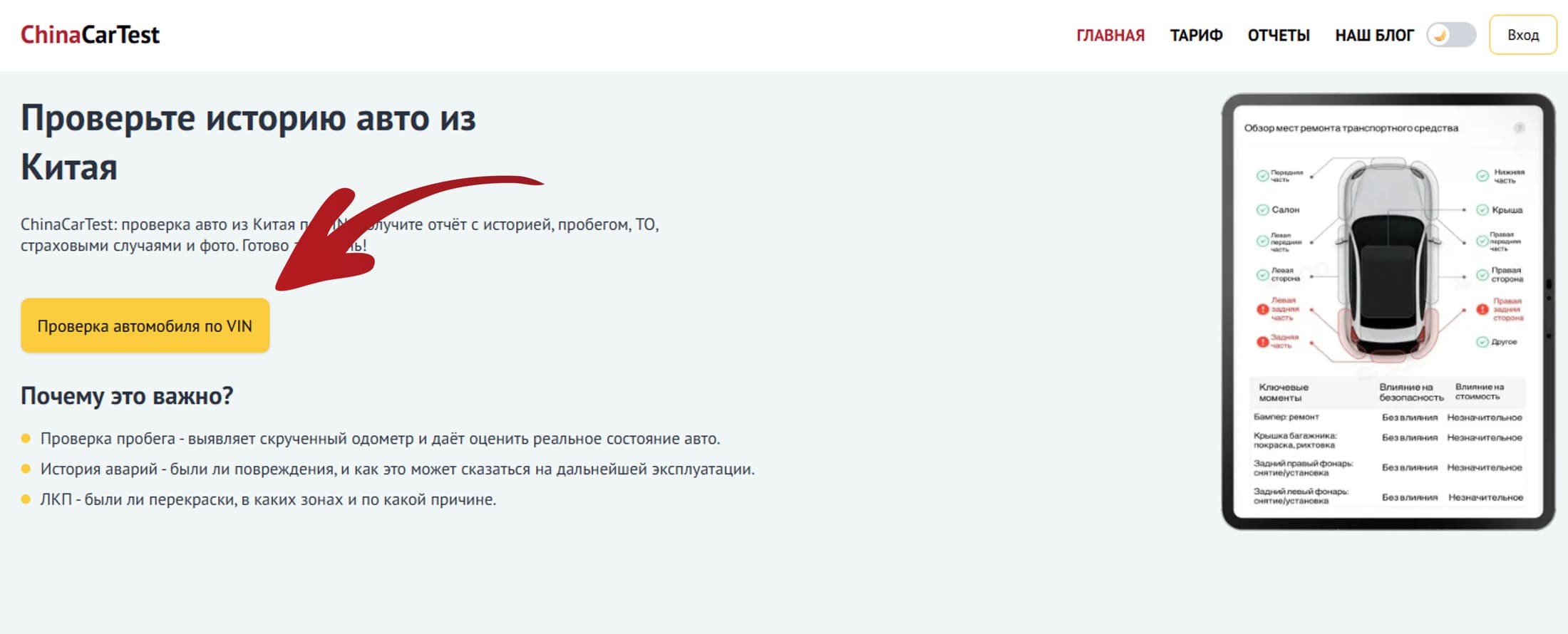Screen dimensions: 1568x634
Task: Click the green check icon next to Салон
Action: pyautogui.click(x=1262, y=209)
